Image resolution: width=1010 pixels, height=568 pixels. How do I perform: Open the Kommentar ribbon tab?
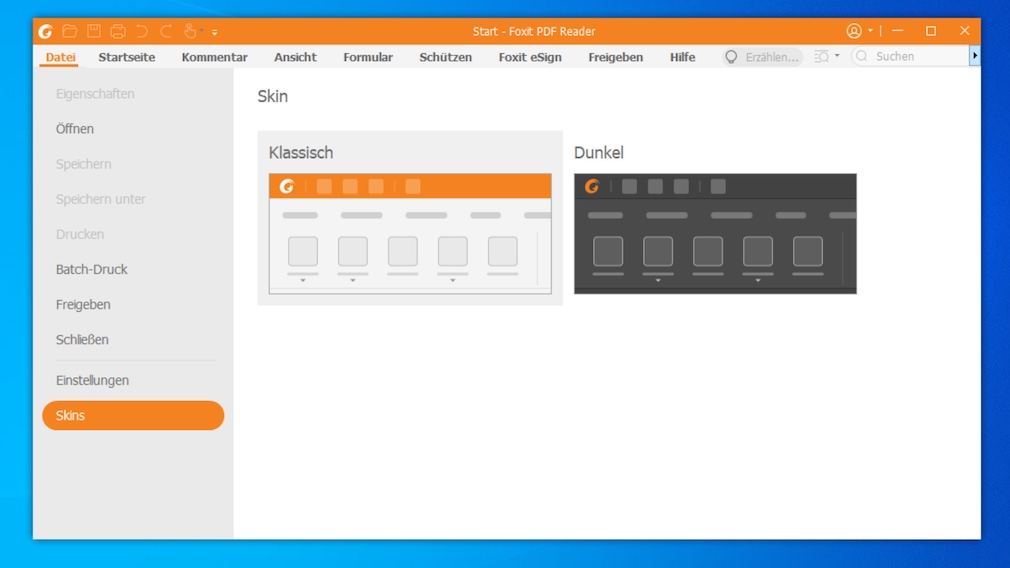pos(214,57)
